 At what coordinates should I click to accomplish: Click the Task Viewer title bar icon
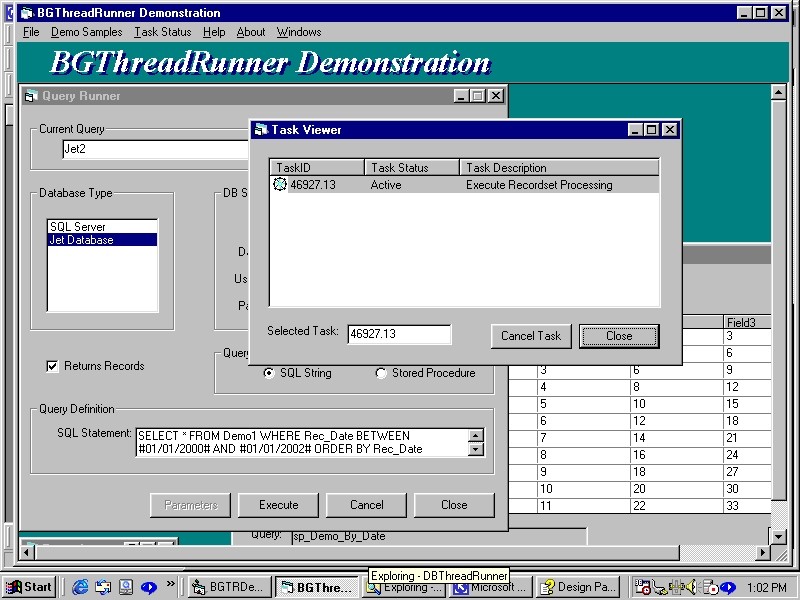[261, 130]
